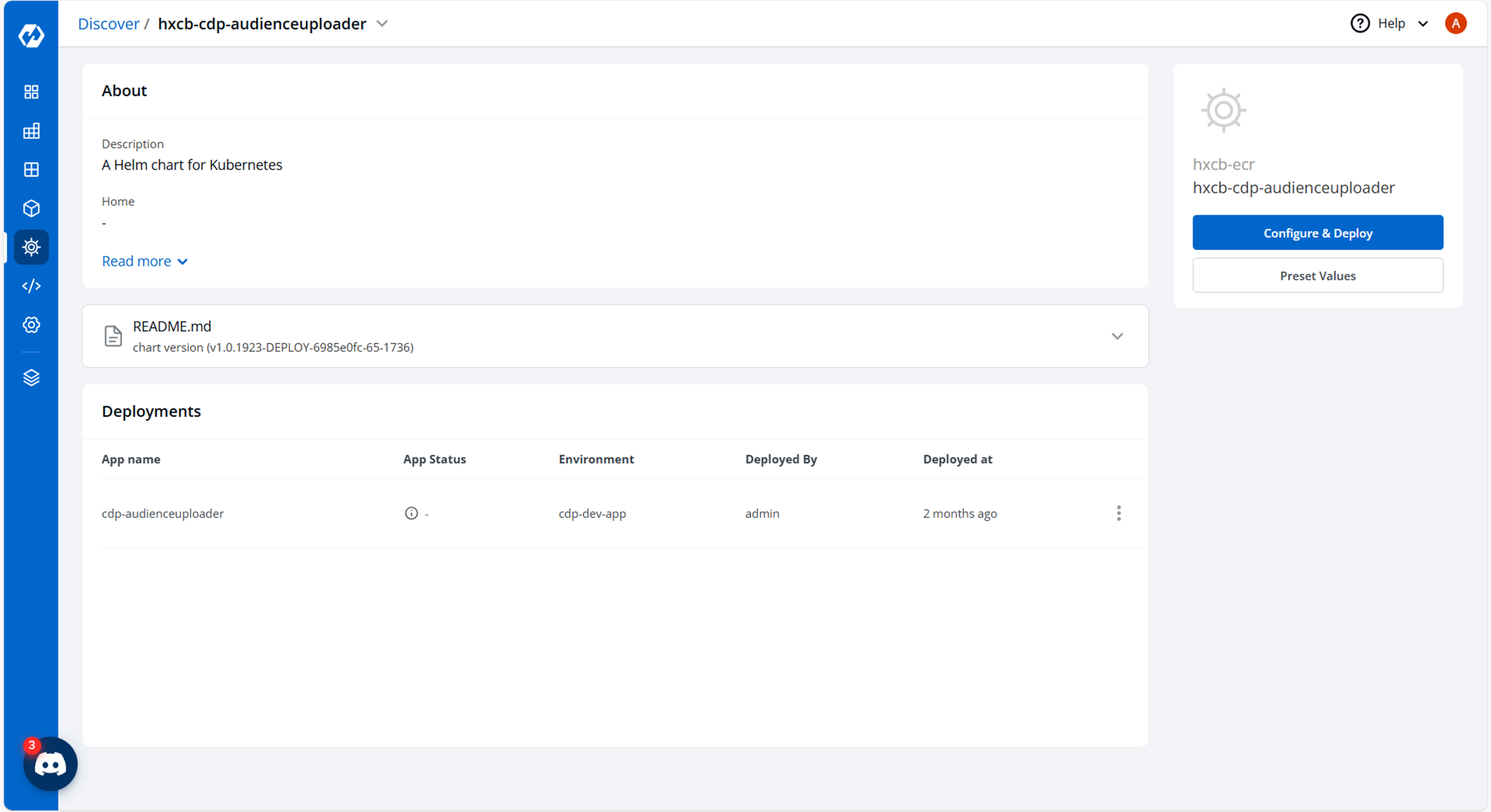Click the Preset Values button
This screenshot has width=1491, height=812.
[1318, 275]
